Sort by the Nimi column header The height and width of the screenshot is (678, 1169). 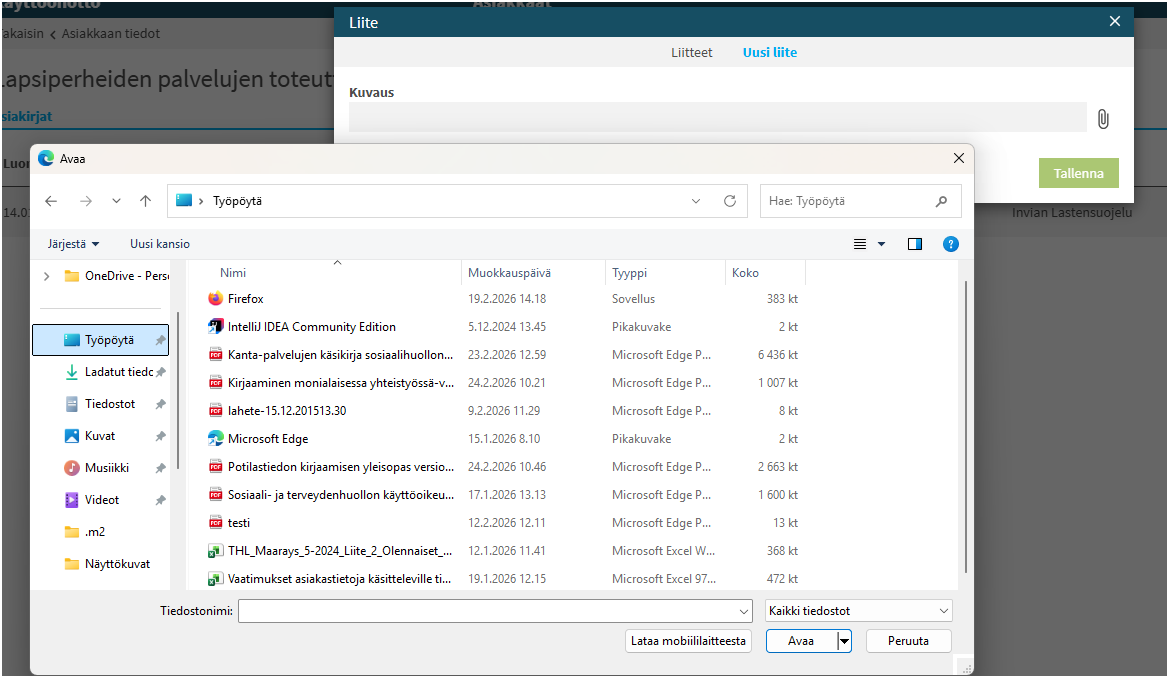[233, 273]
